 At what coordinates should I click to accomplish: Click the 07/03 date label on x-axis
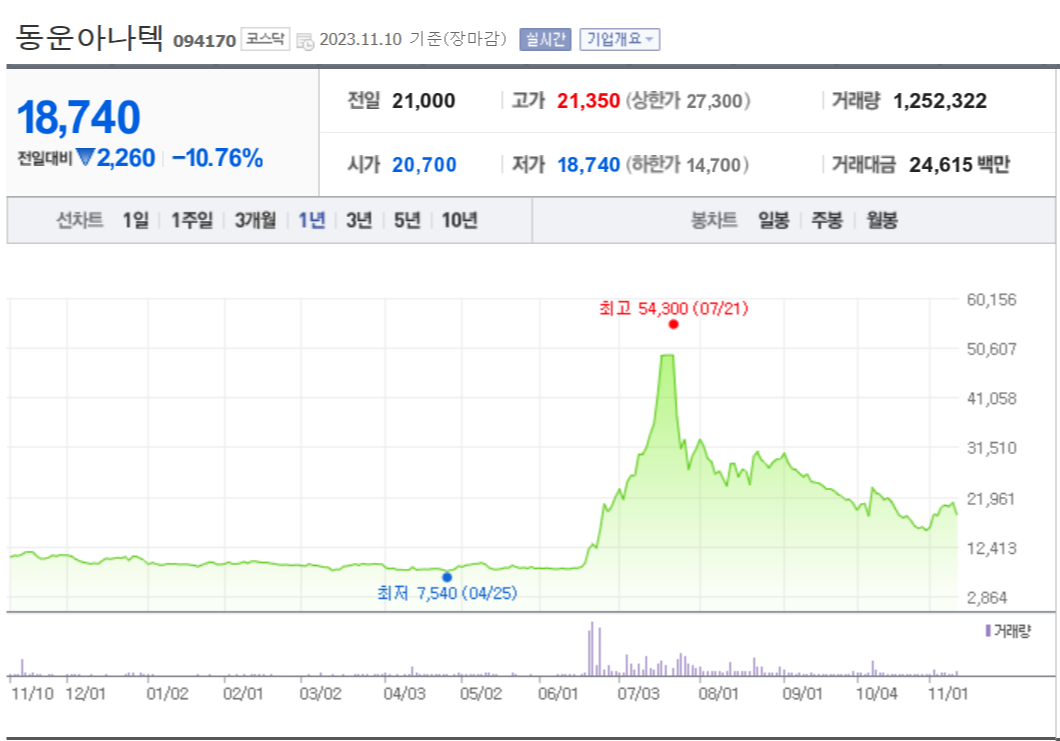click(637, 694)
